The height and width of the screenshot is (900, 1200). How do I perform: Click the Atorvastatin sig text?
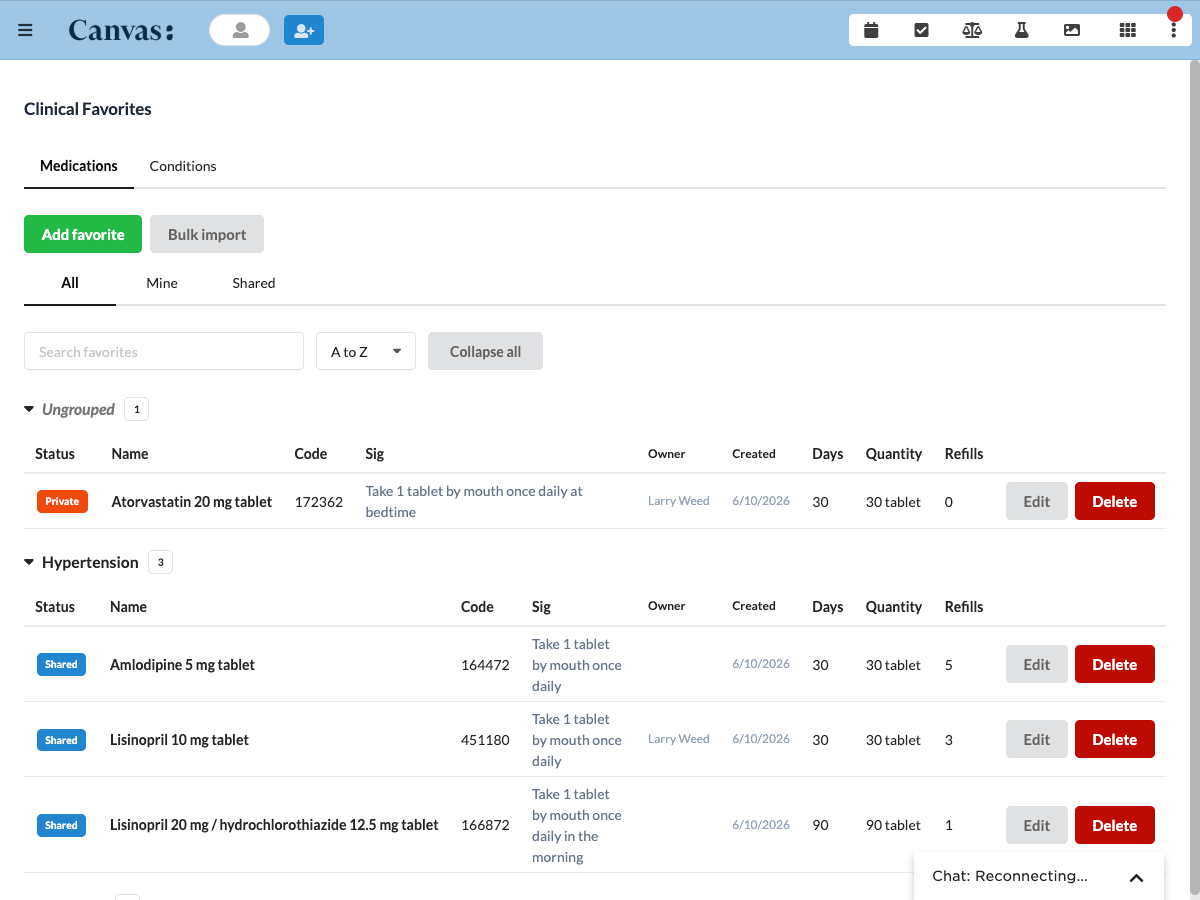point(474,501)
